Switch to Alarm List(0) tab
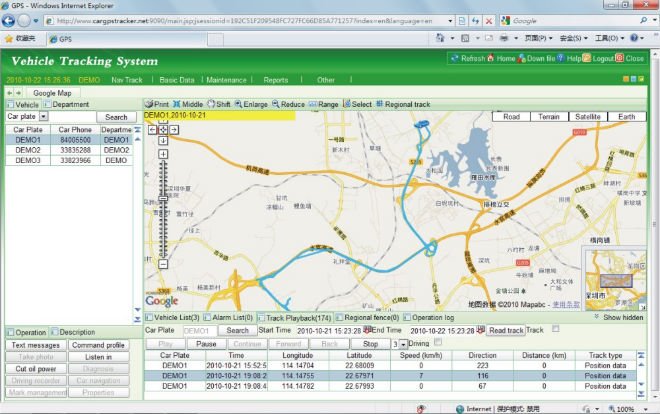The image size is (660, 414). click(x=229, y=317)
